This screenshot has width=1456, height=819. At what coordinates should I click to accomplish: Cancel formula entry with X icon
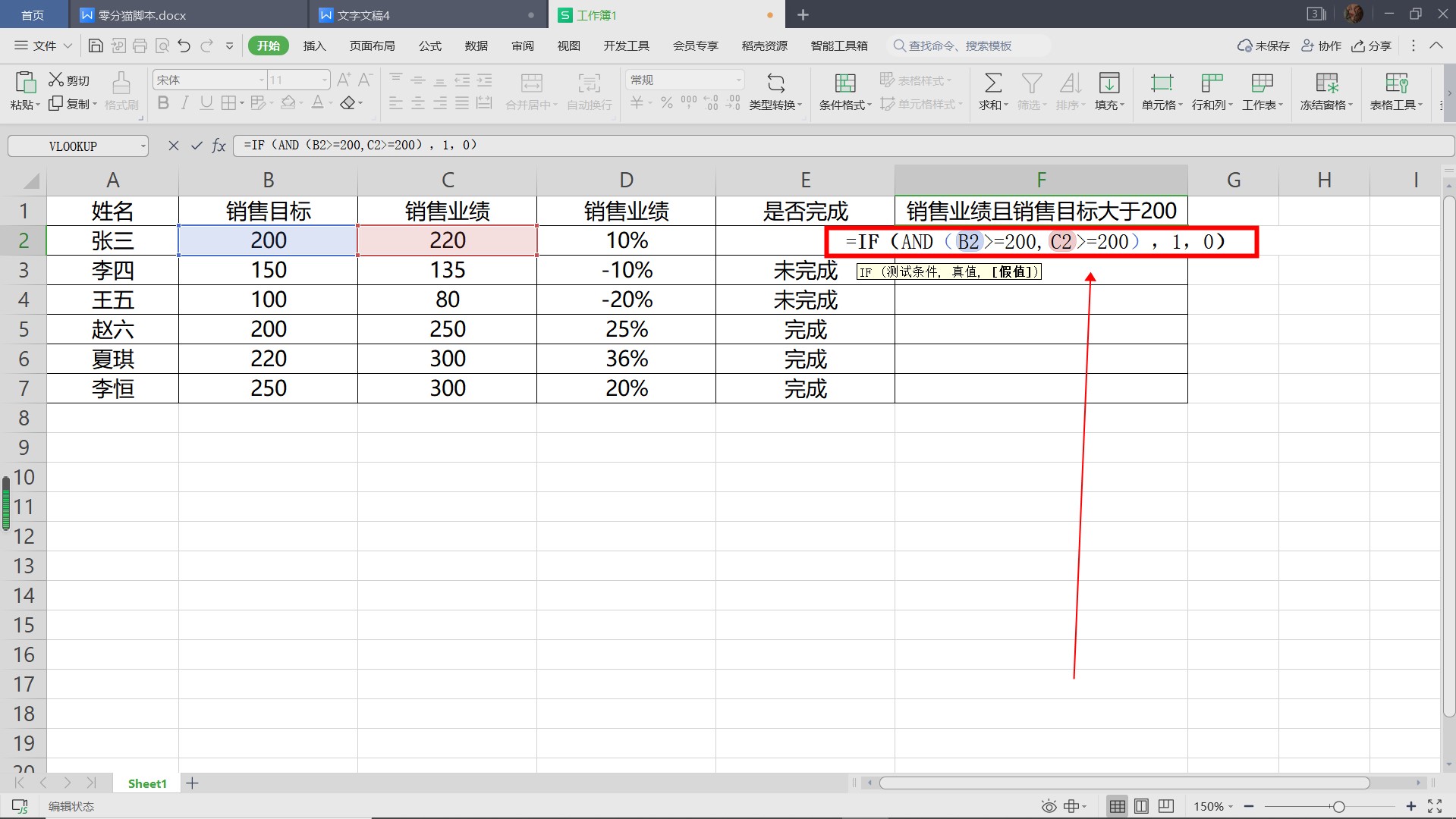174,146
